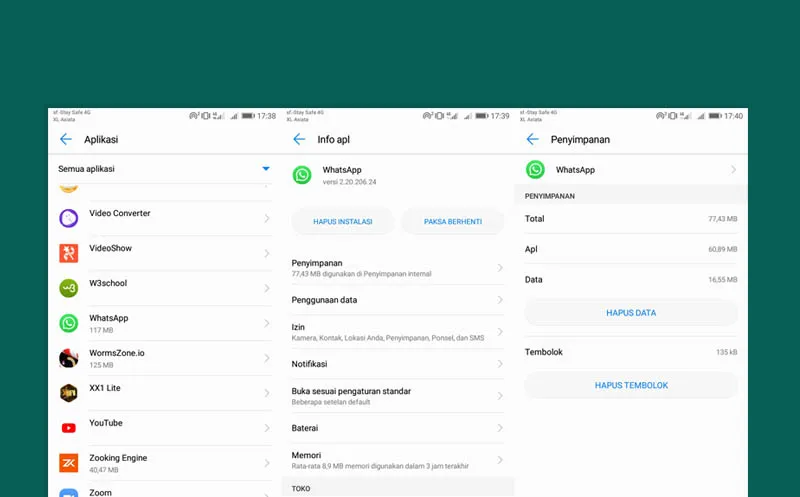Tap the back arrow beside Penyimpanan
The width and height of the screenshot is (800, 497).
click(x=532, y=140)
